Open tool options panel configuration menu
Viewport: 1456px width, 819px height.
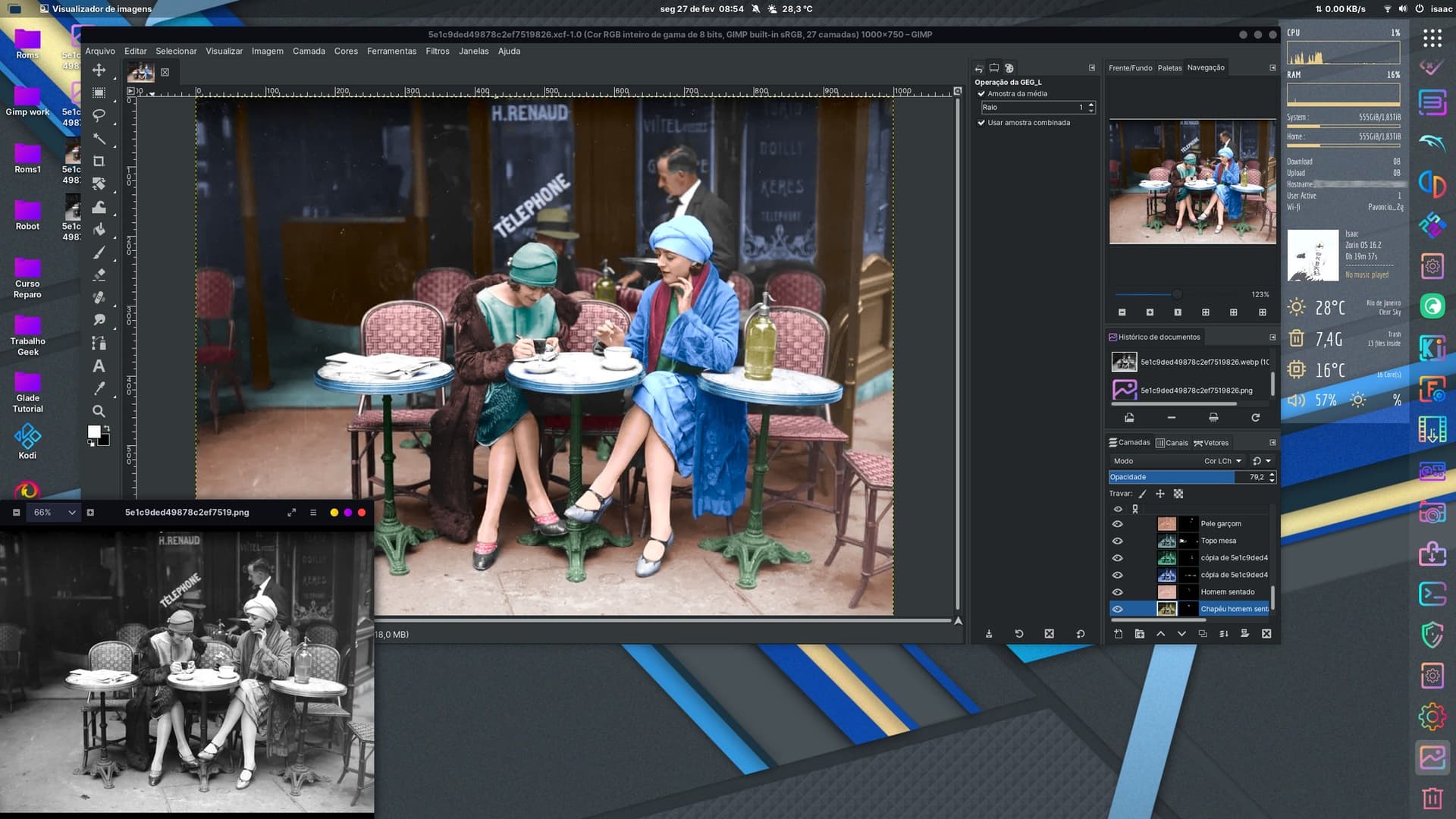[x=1092, y=67]
